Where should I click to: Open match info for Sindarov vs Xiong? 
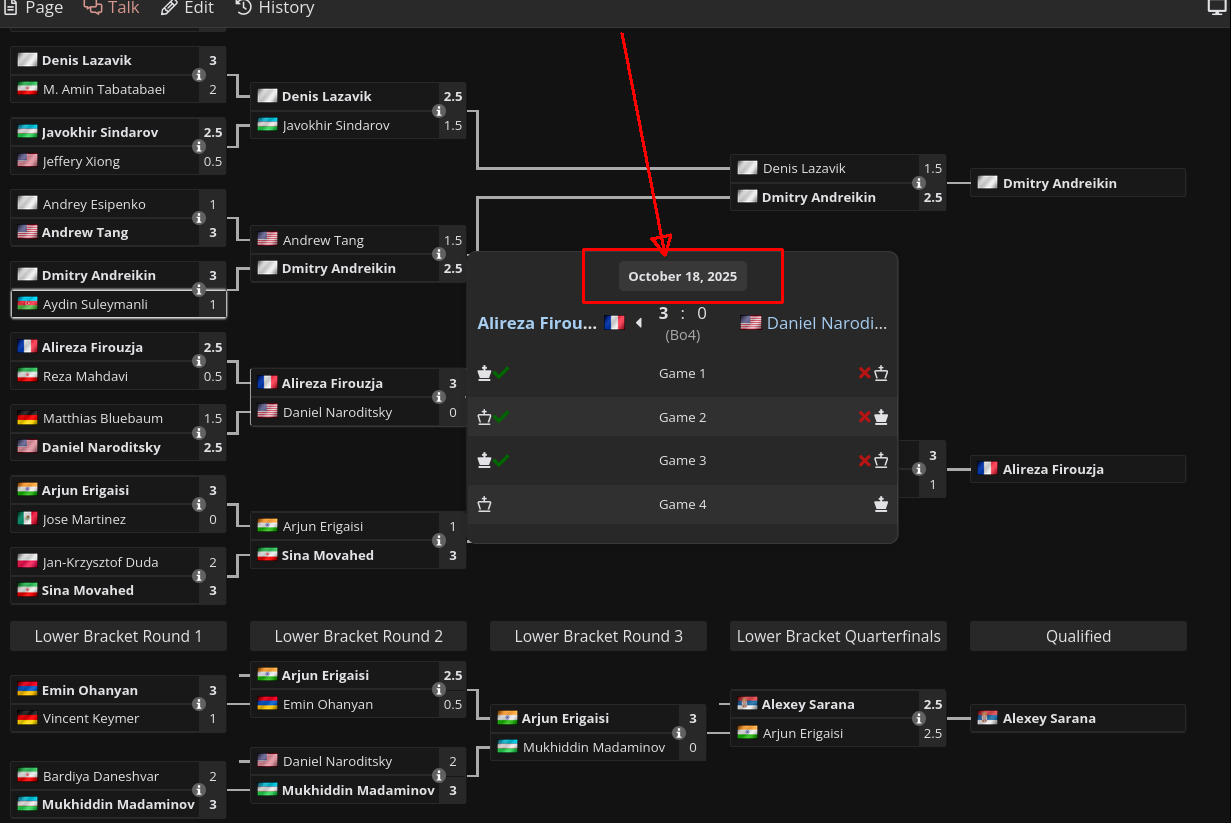(199, 146)
